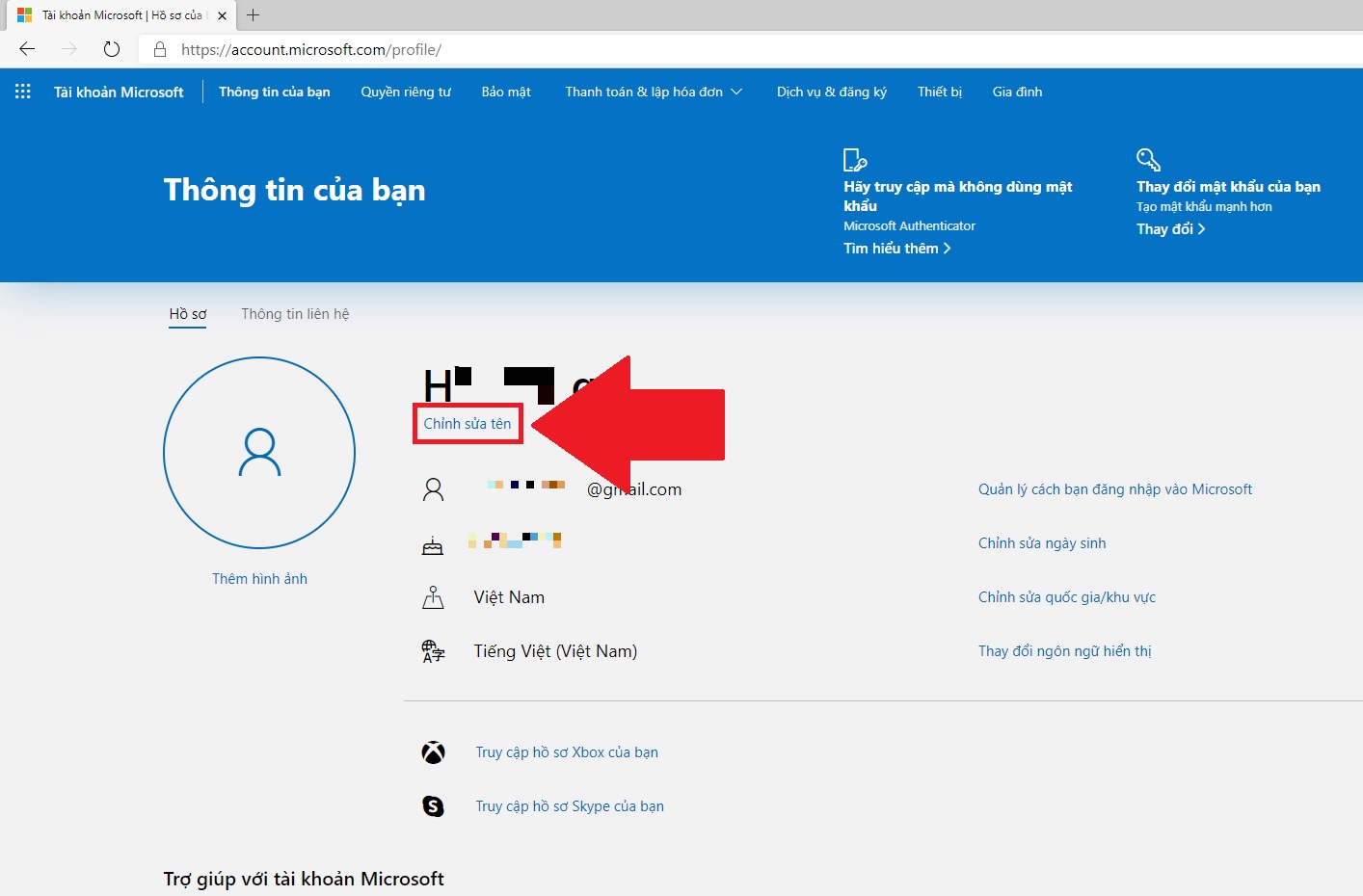Open Dịch vụ & đăng ký menu
This screenshot has height=896, width=1363.
[832, 92]
